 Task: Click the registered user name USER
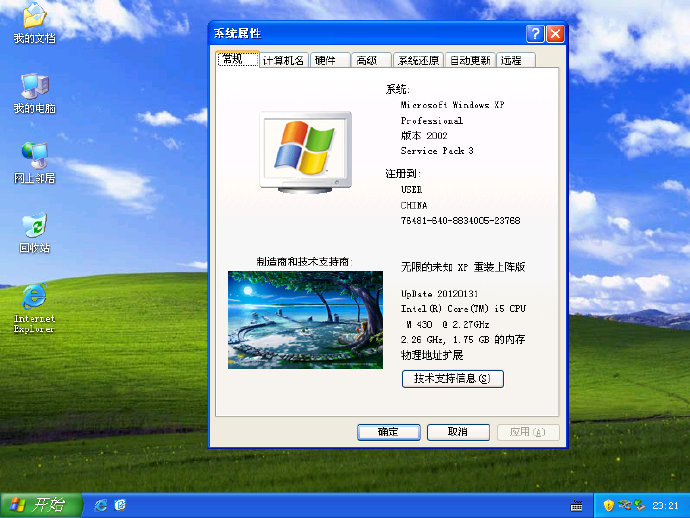pos(411,189)
